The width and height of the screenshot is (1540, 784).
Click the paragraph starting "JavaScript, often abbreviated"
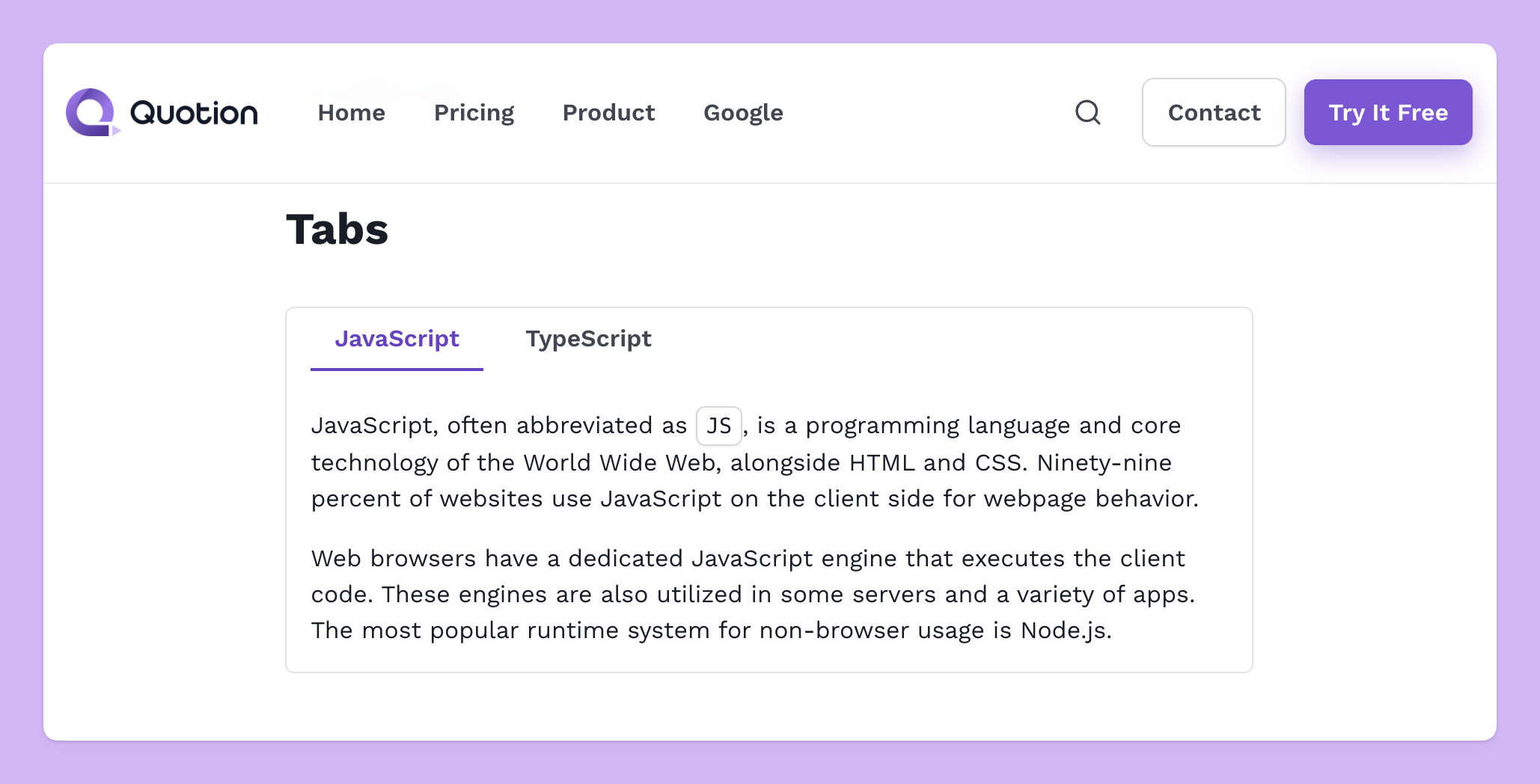pyautogui.click(x=756, y=462)
